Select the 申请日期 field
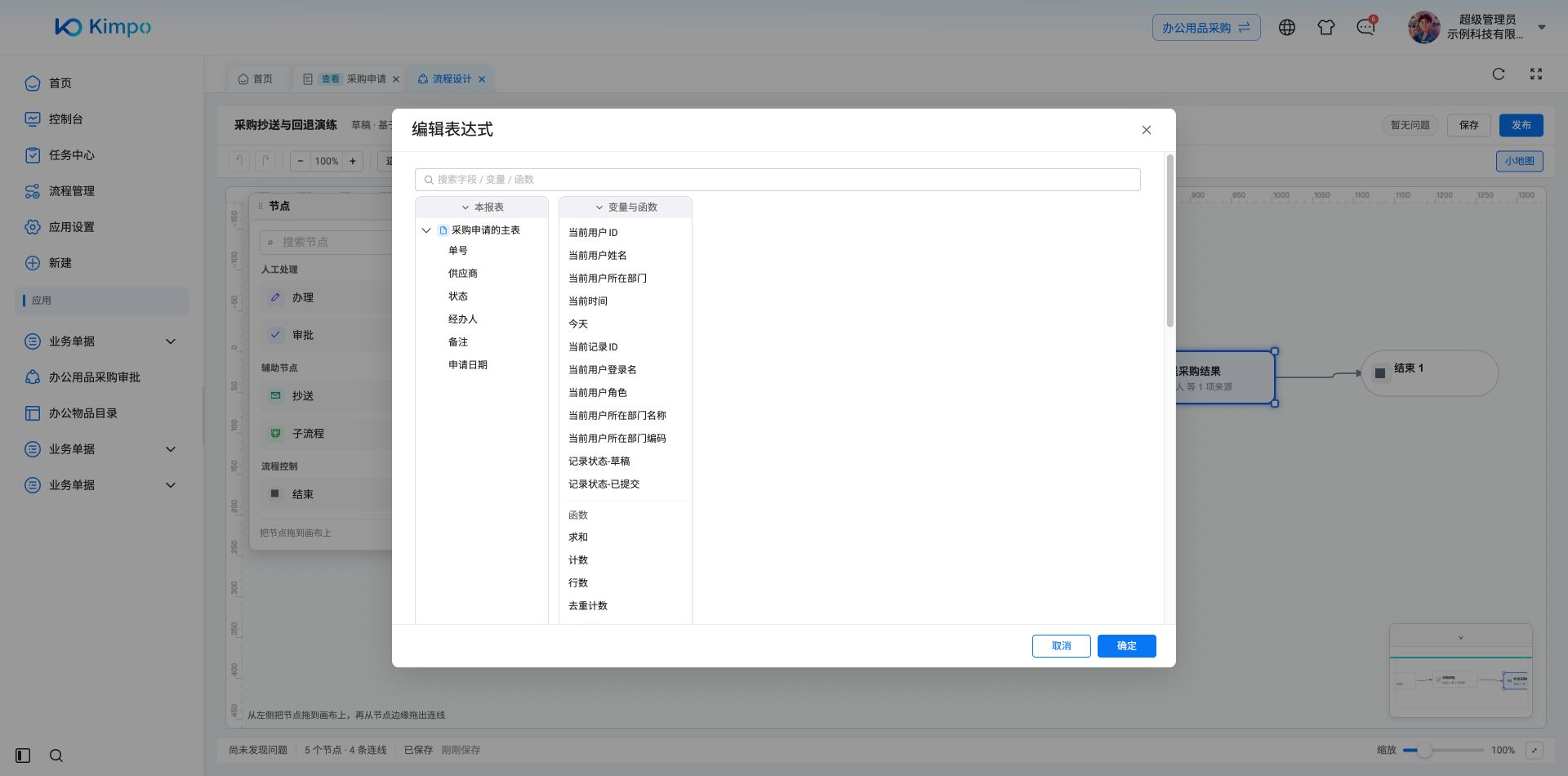 click(468, 365)
